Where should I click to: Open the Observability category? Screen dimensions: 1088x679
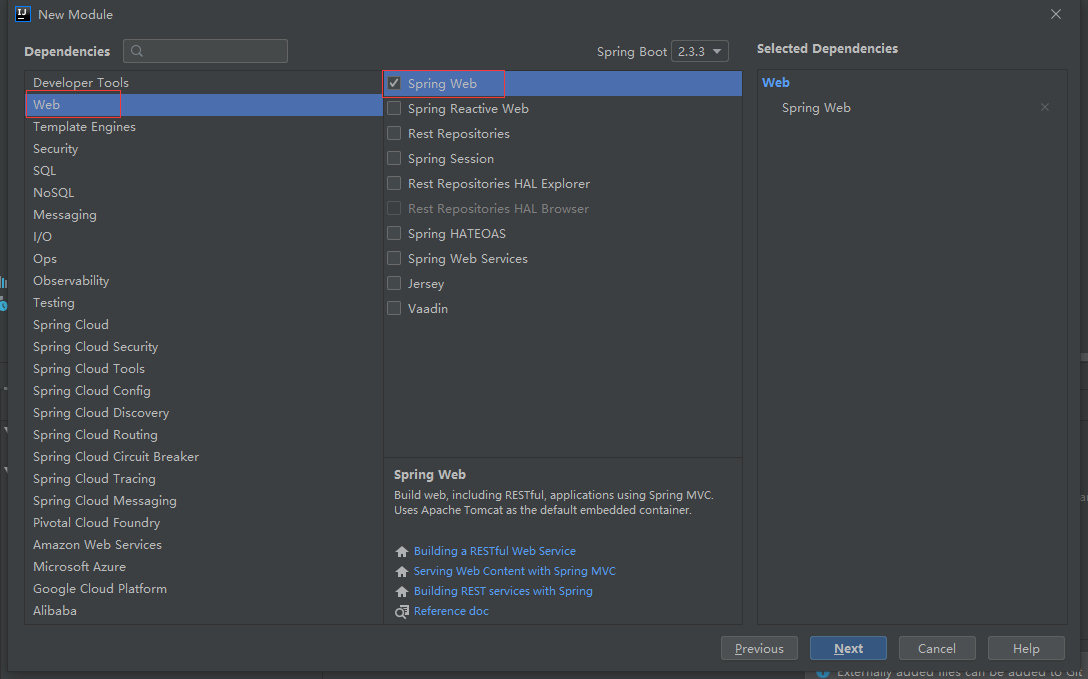[203, 281]
